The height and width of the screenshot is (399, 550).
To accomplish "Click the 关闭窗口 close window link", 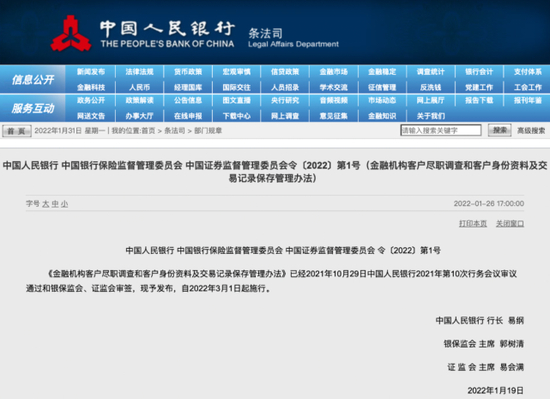I will click(x=510, y=223).
